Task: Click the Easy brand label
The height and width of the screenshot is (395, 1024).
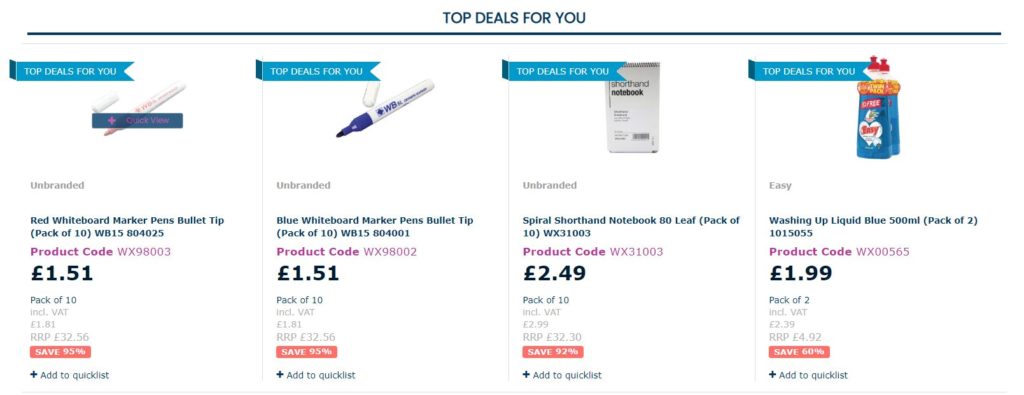Action: 780,185
